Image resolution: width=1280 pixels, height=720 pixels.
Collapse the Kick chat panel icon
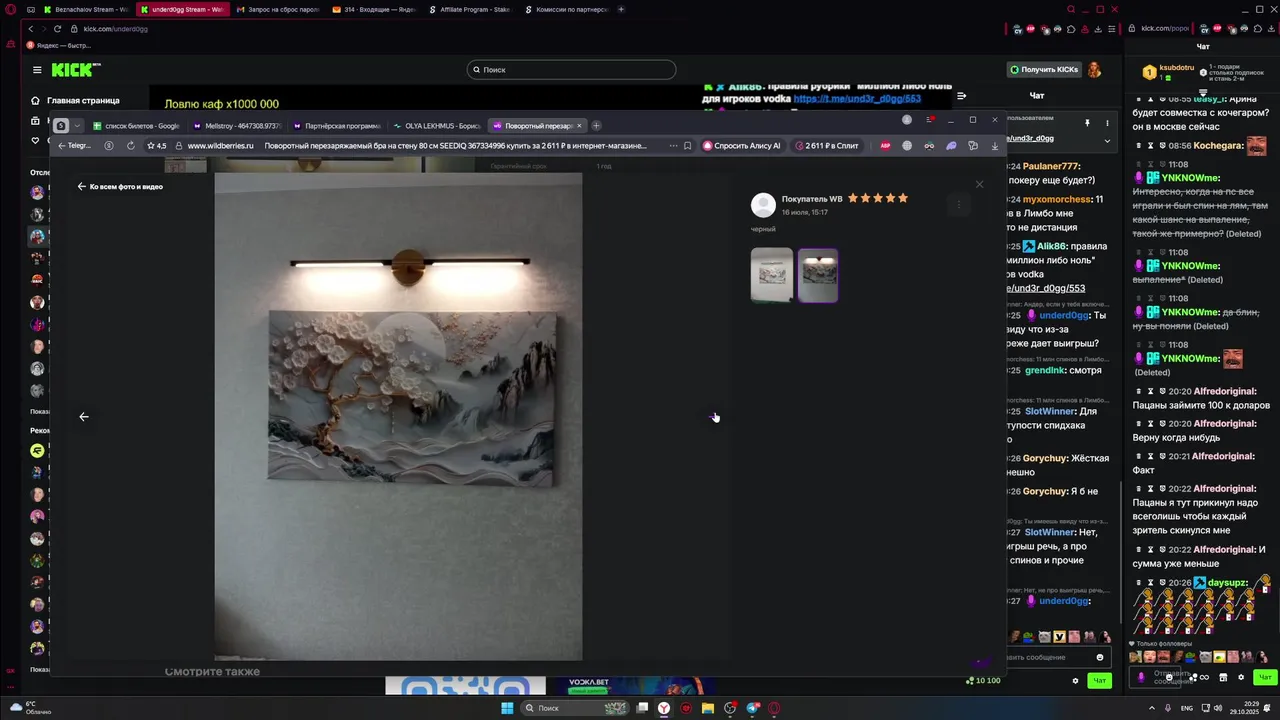pyautogui.click(x=961, y=96)
